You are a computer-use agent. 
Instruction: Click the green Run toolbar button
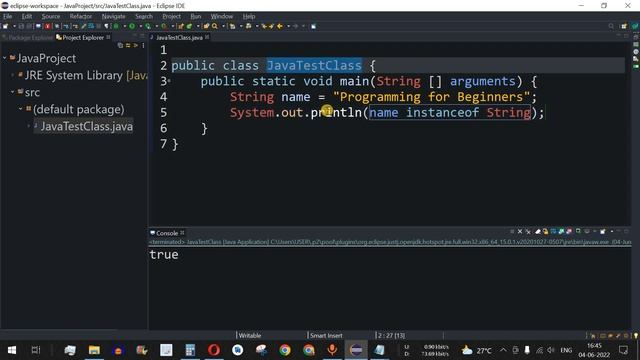point(132,26)
